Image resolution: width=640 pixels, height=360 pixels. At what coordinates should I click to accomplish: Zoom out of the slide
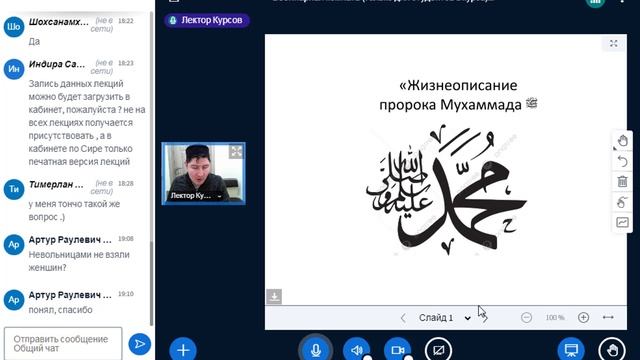[527, 318]
